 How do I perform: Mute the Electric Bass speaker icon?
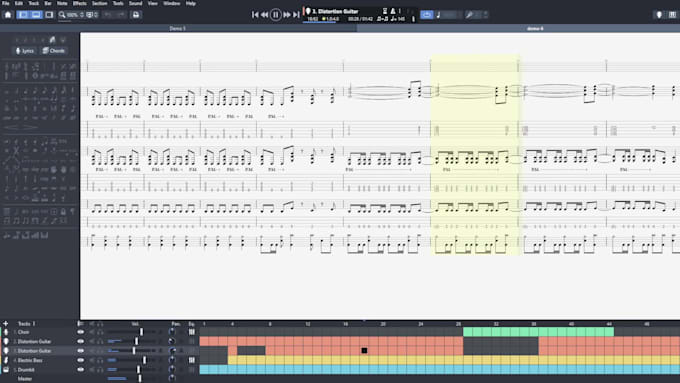[x=92, y=360]
